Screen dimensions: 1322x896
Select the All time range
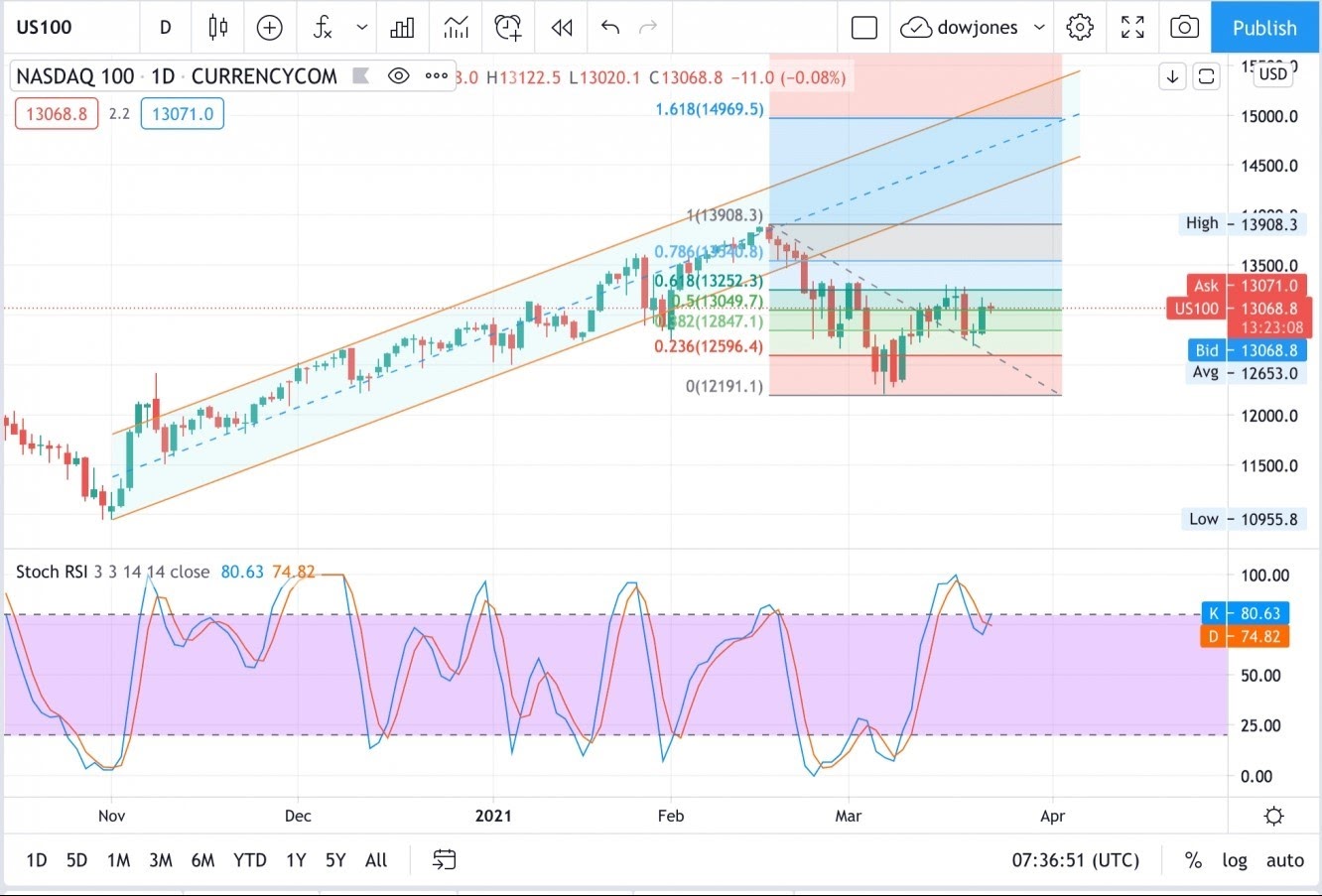376,860
